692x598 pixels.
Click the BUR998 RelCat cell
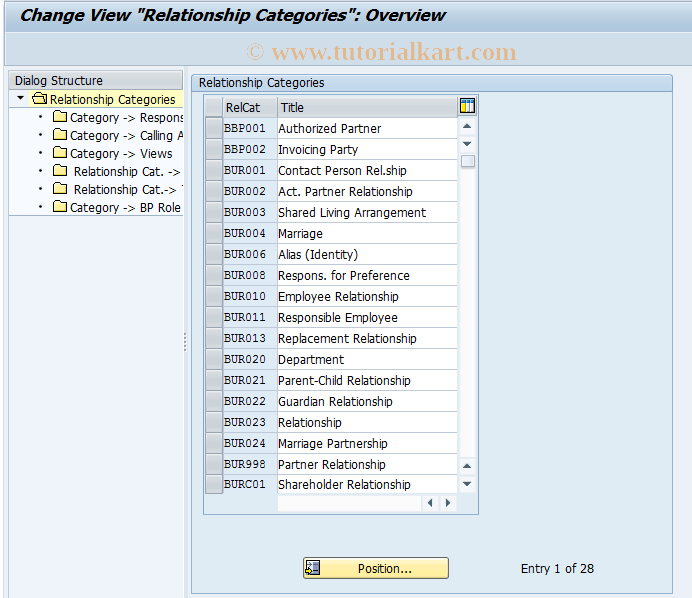(x=250, y=464)
